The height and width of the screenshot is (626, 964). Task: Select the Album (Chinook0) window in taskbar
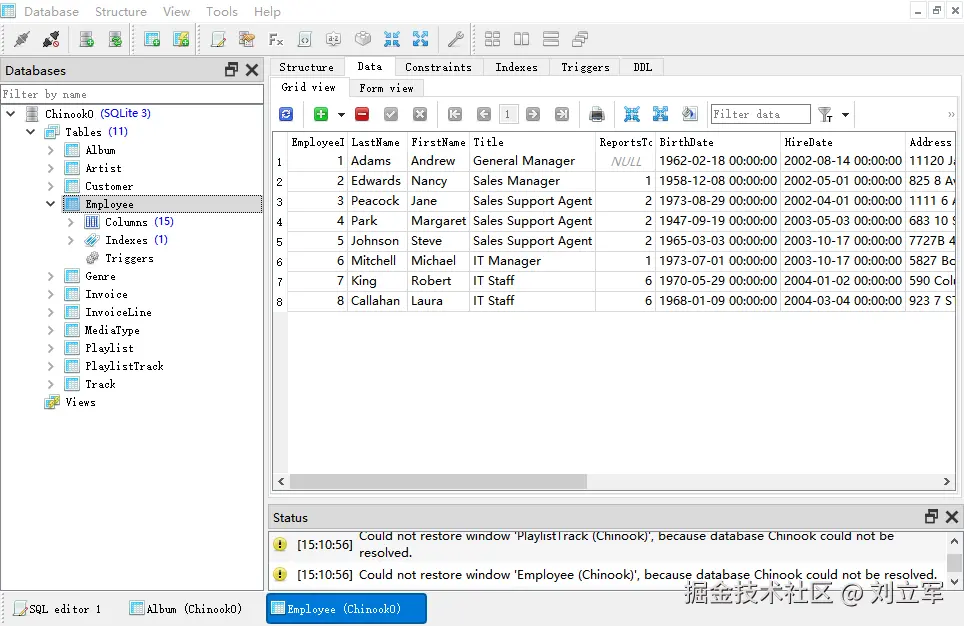coord(186,608)
